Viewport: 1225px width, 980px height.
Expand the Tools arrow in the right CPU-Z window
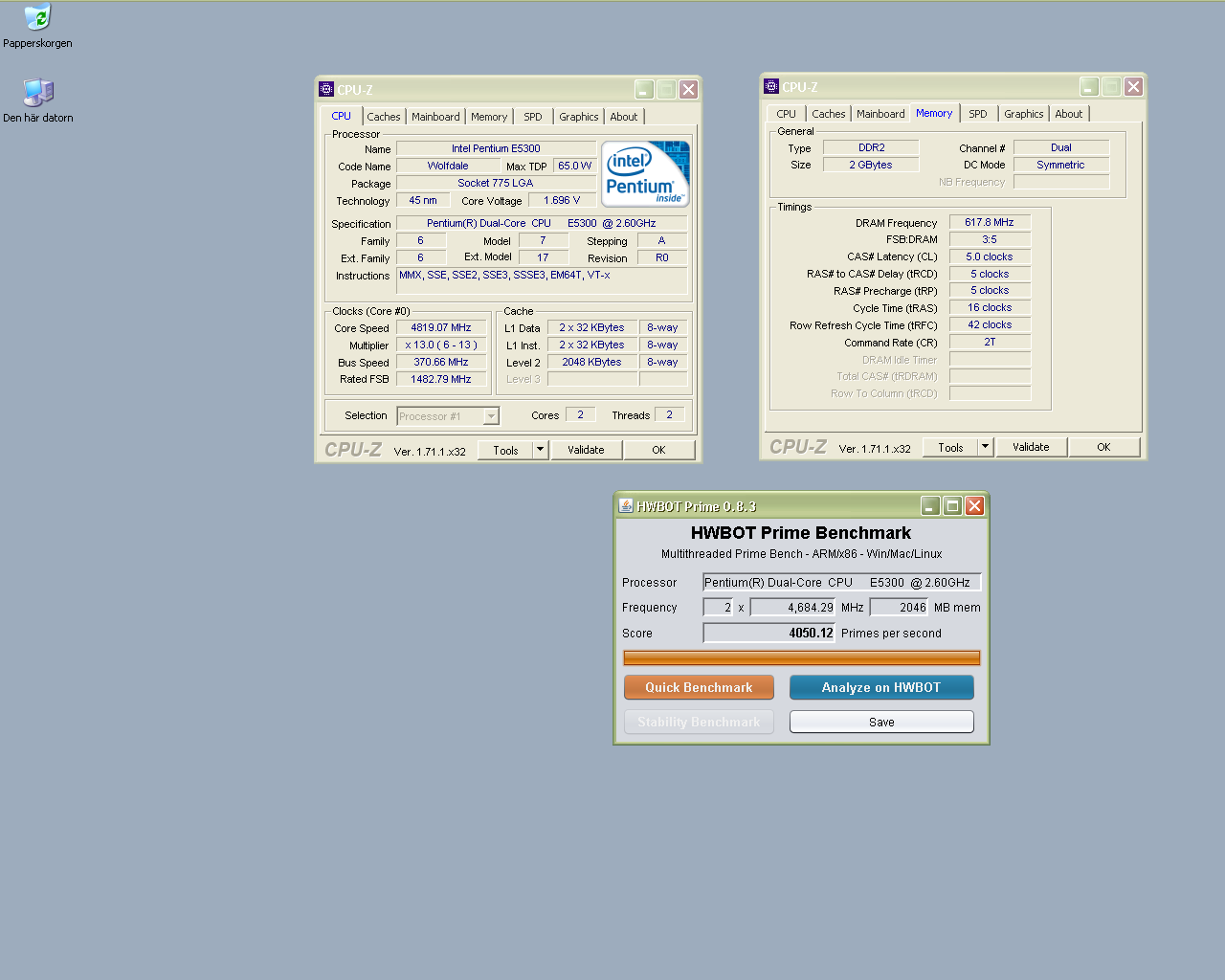[x=985, y=447]
